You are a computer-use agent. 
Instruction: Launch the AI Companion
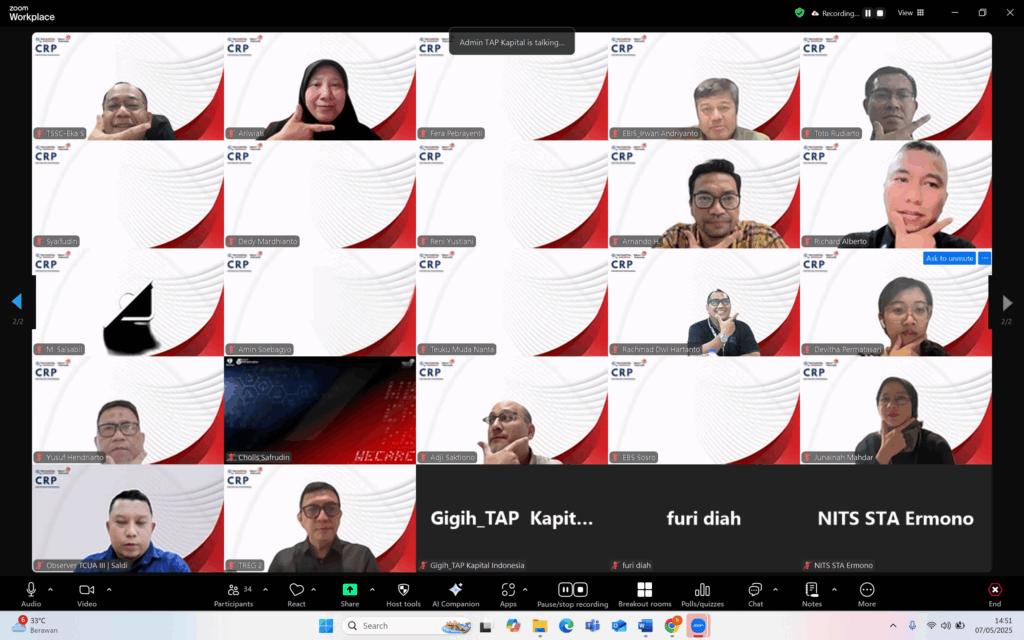[x=456, y=594]
